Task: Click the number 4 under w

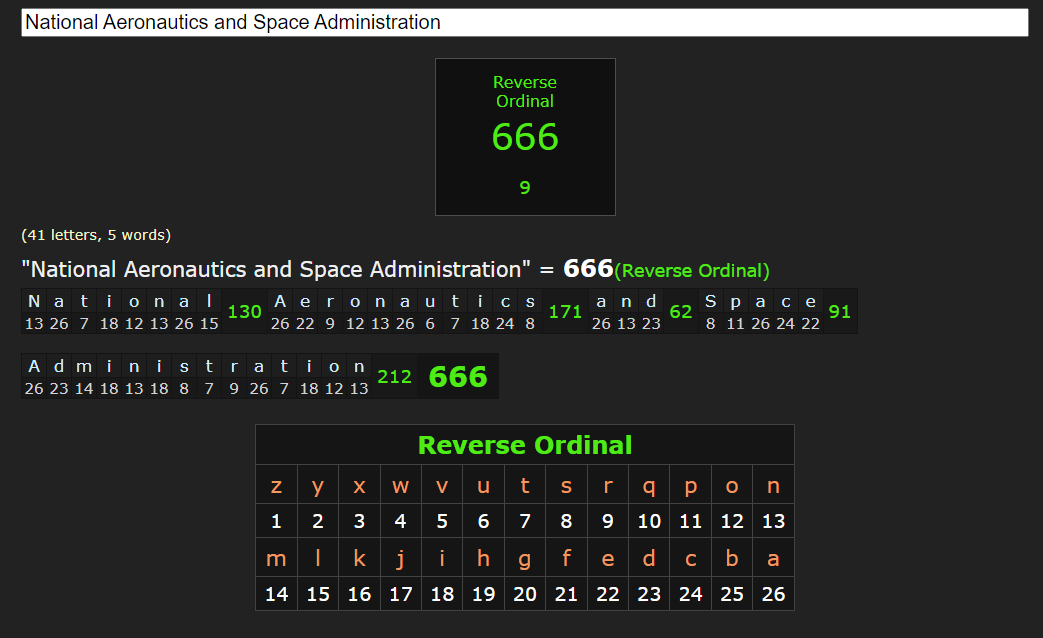Action: pos(400,521)
